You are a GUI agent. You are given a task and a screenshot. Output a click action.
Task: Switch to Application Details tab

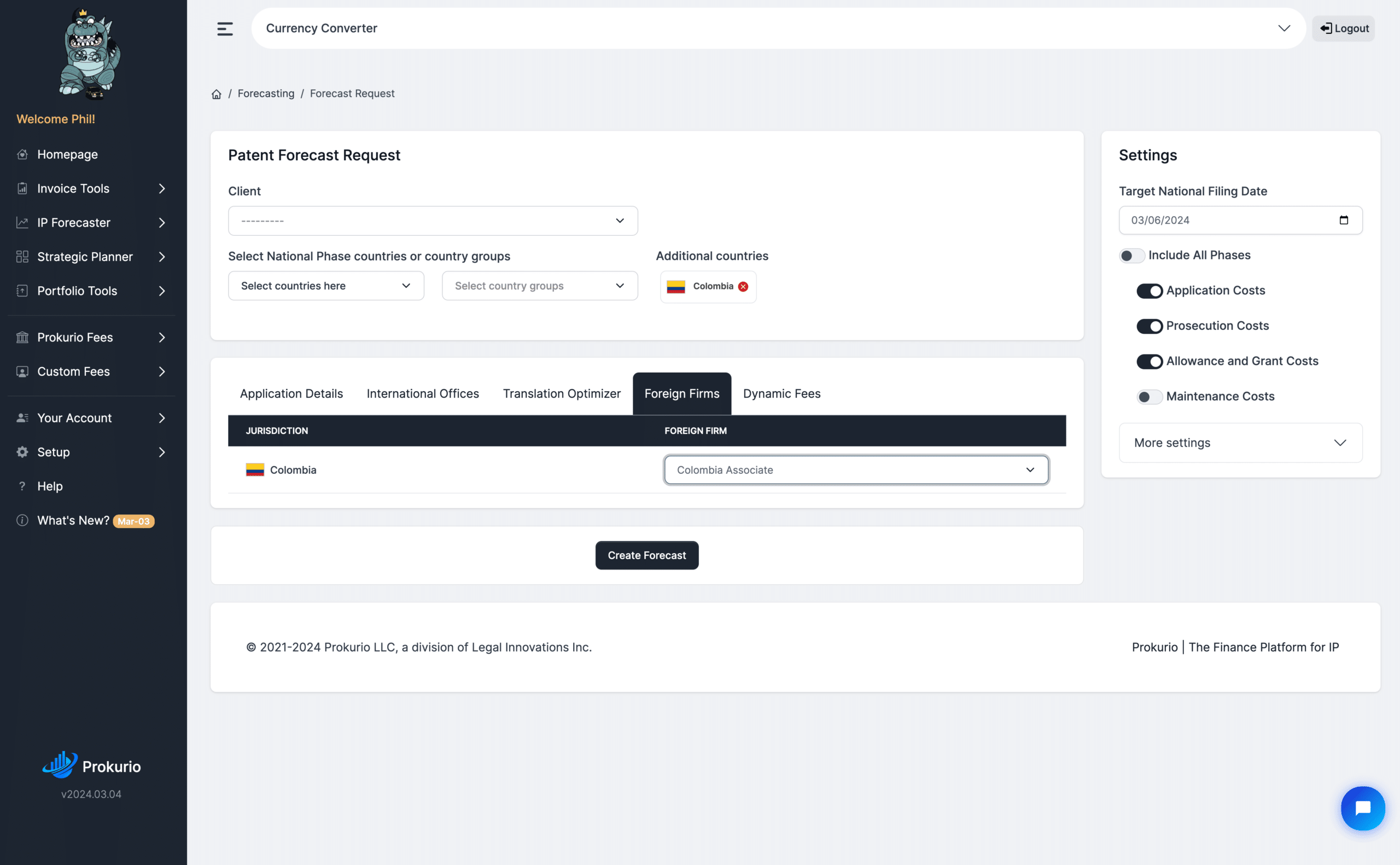click(x=291, y=393)
